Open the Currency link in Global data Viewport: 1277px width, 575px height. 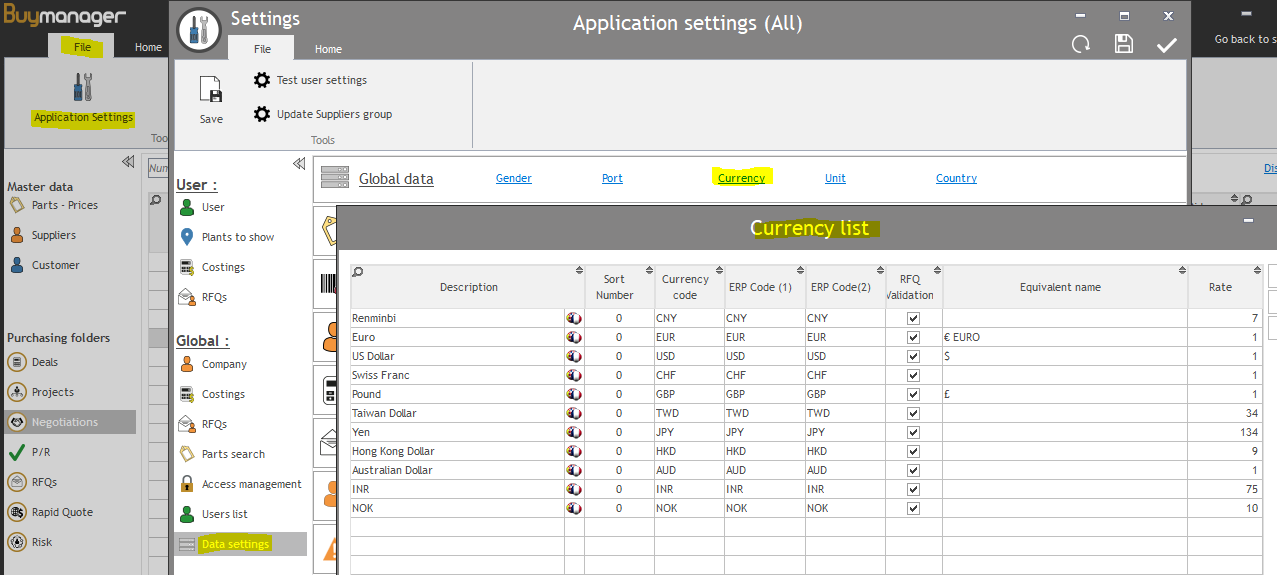(741, 178)
